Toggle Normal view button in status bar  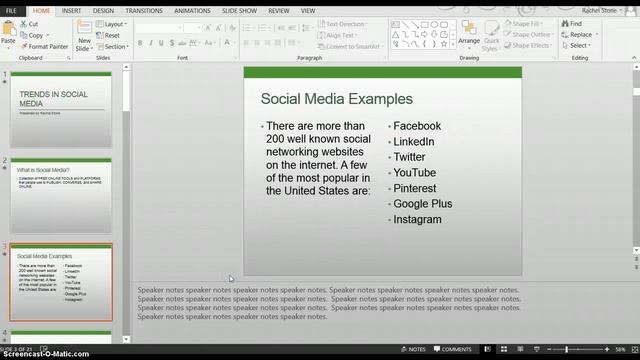(x=487, y=349)
